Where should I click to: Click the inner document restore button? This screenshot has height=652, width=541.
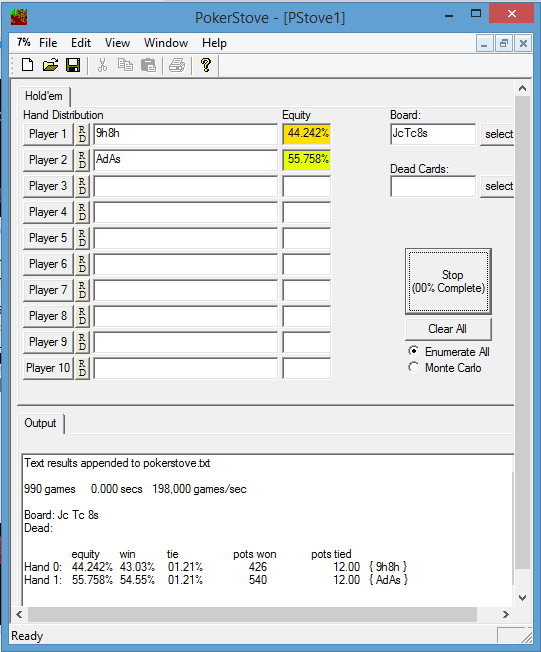(x=504, y=43)
